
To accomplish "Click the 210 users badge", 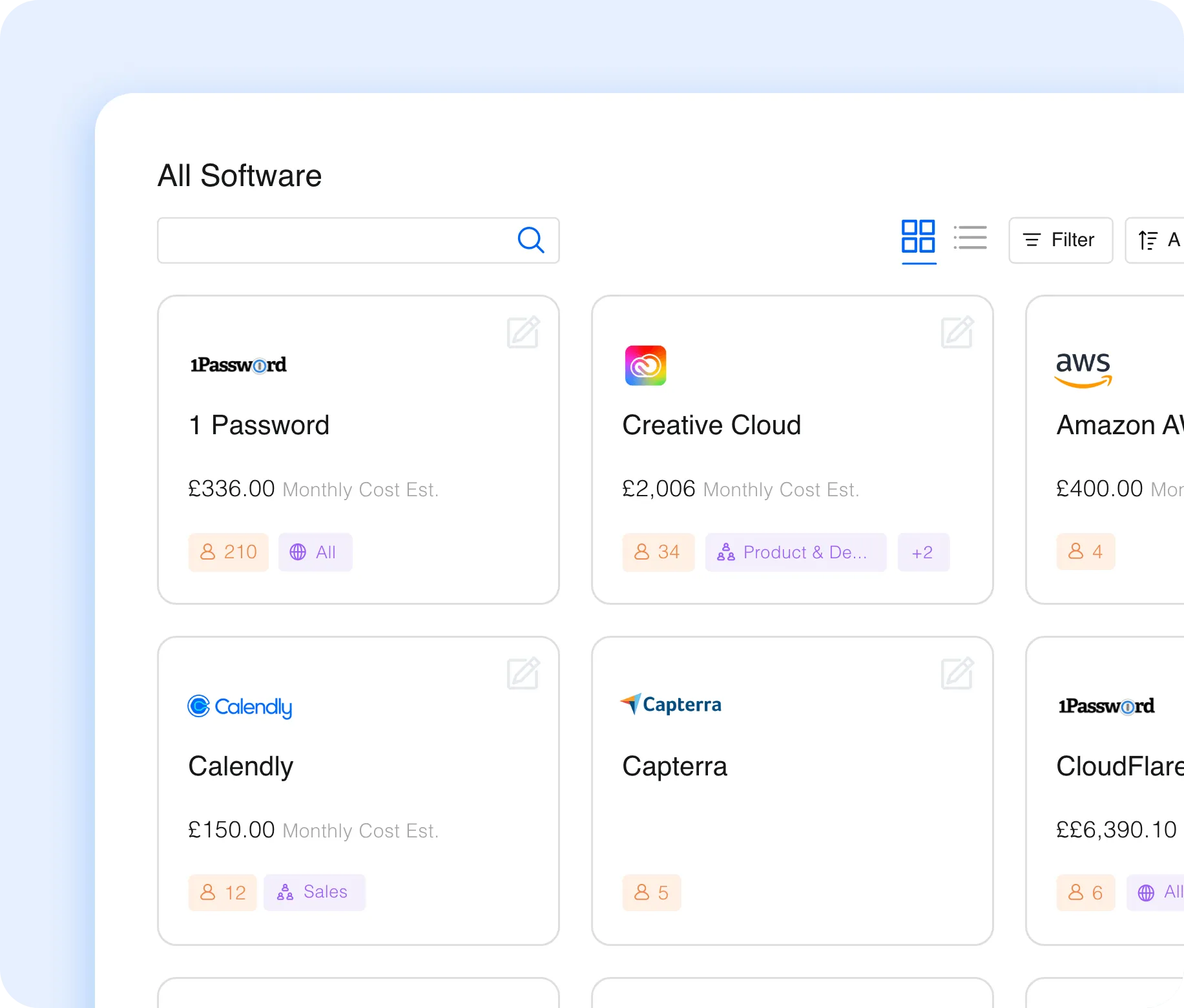I will (229, 552).
